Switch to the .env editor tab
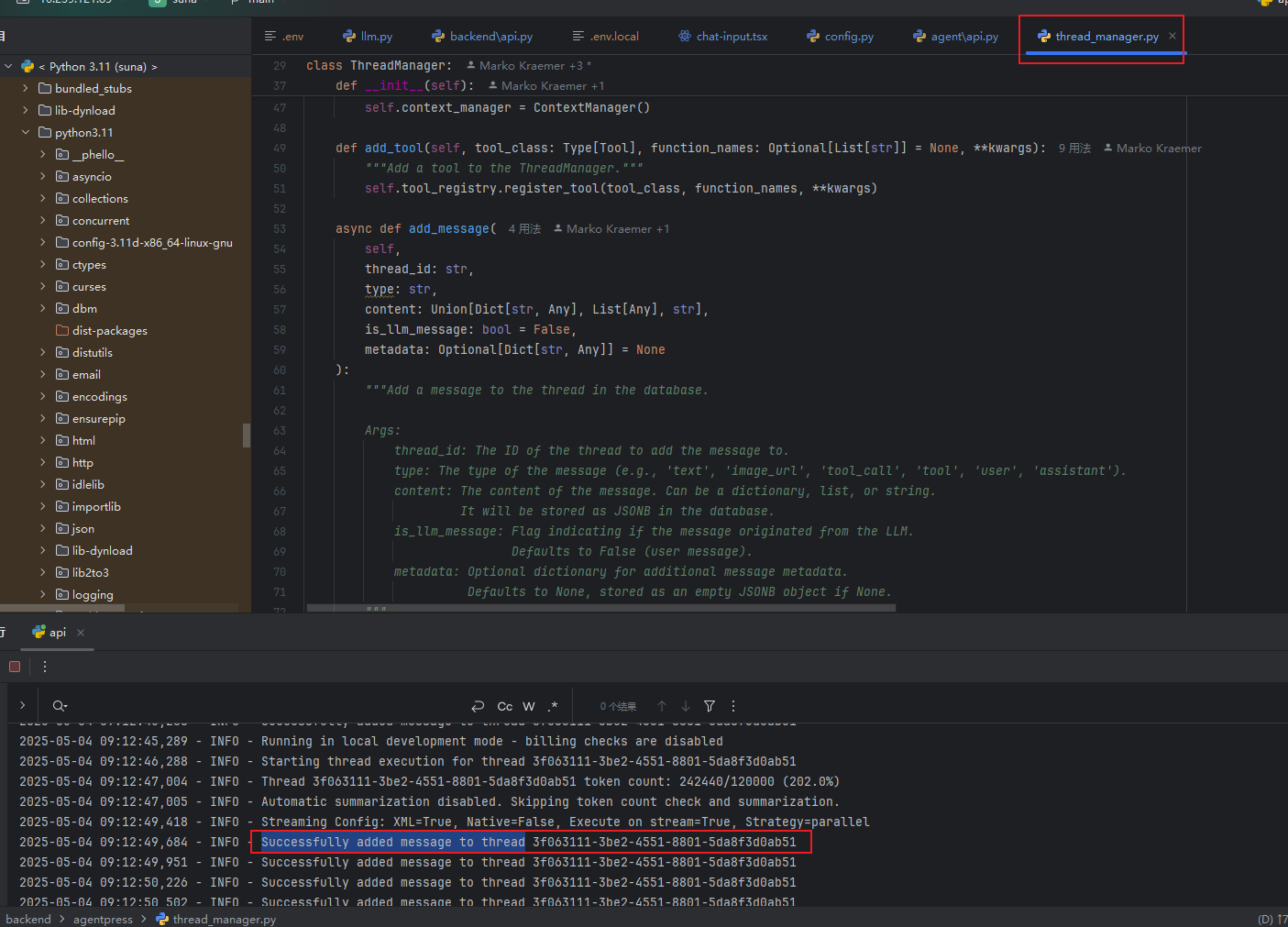Screen dimensions: 1288x927 pyautogui.click(x=284, y=37)
